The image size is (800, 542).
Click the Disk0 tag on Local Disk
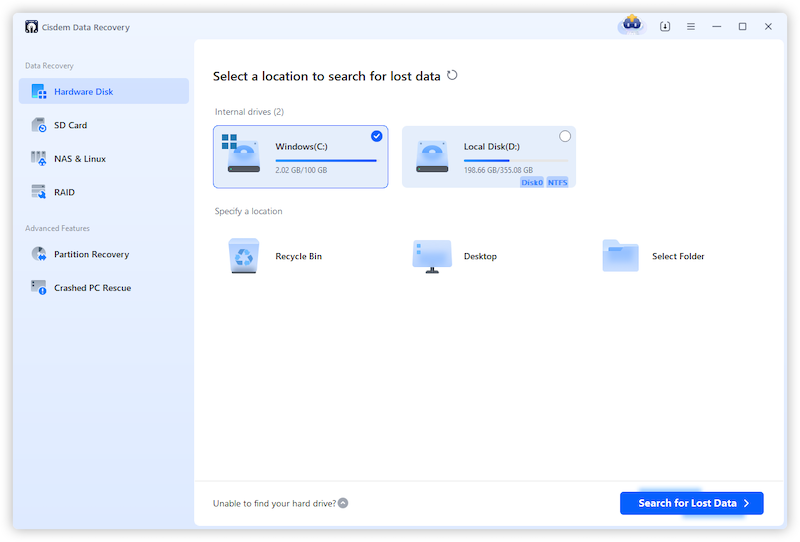532,182
